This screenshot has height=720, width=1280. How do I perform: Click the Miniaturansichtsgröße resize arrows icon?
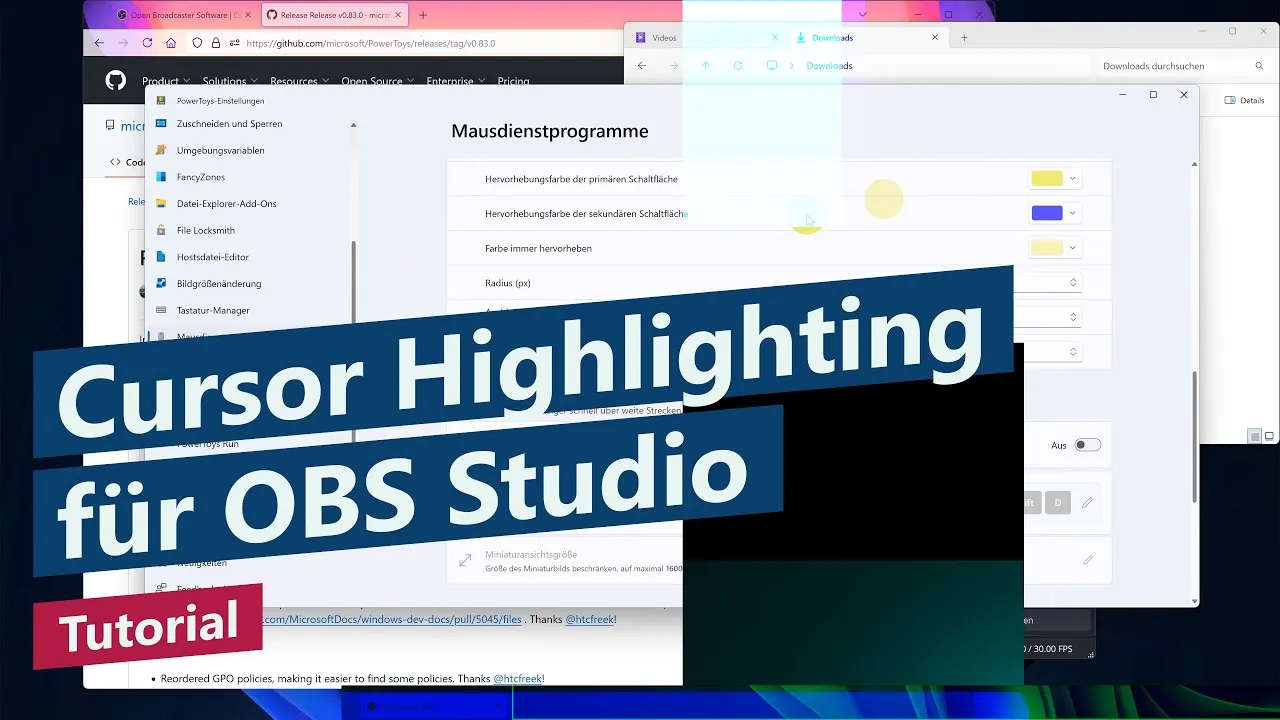[465, 561]
